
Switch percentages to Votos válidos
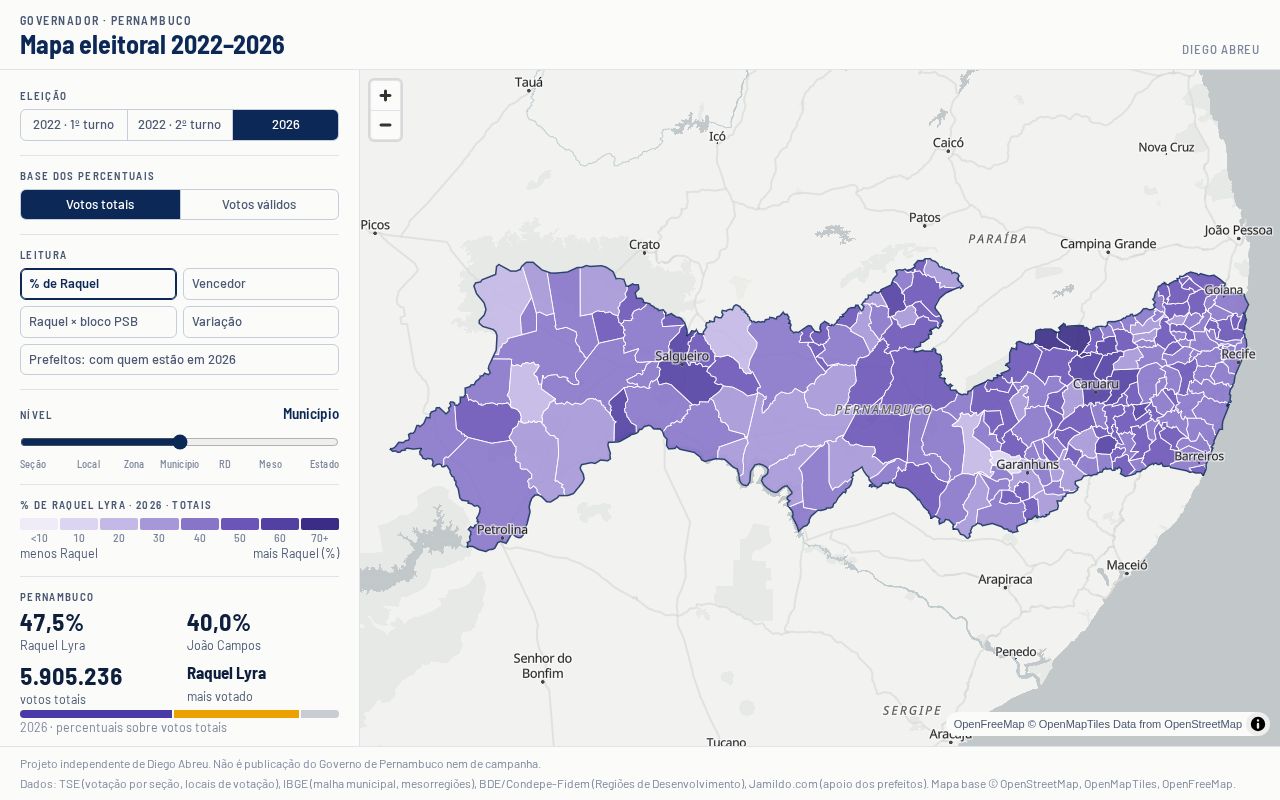[259, 205]
